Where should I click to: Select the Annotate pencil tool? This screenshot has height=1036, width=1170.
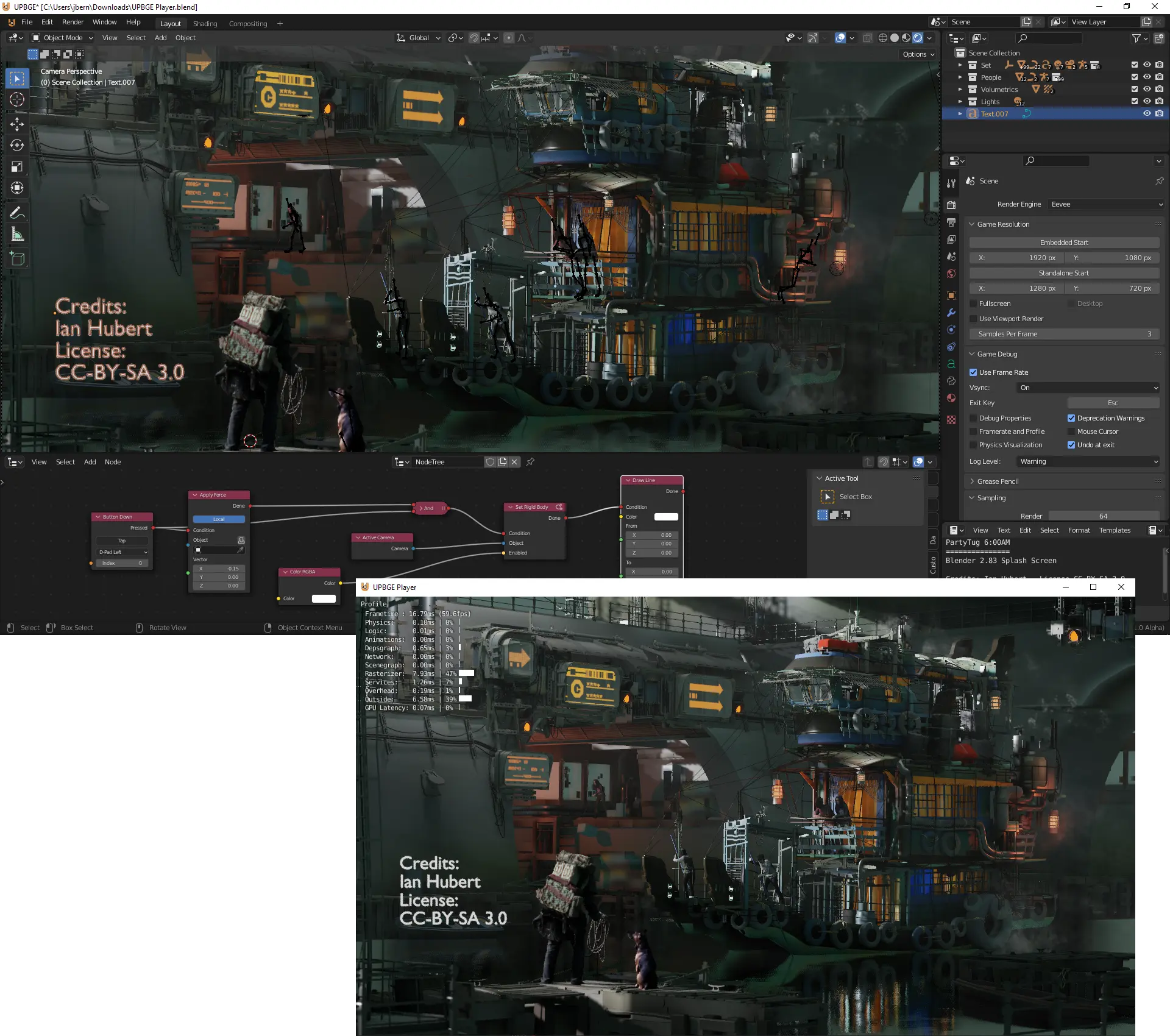coord(17,213)
